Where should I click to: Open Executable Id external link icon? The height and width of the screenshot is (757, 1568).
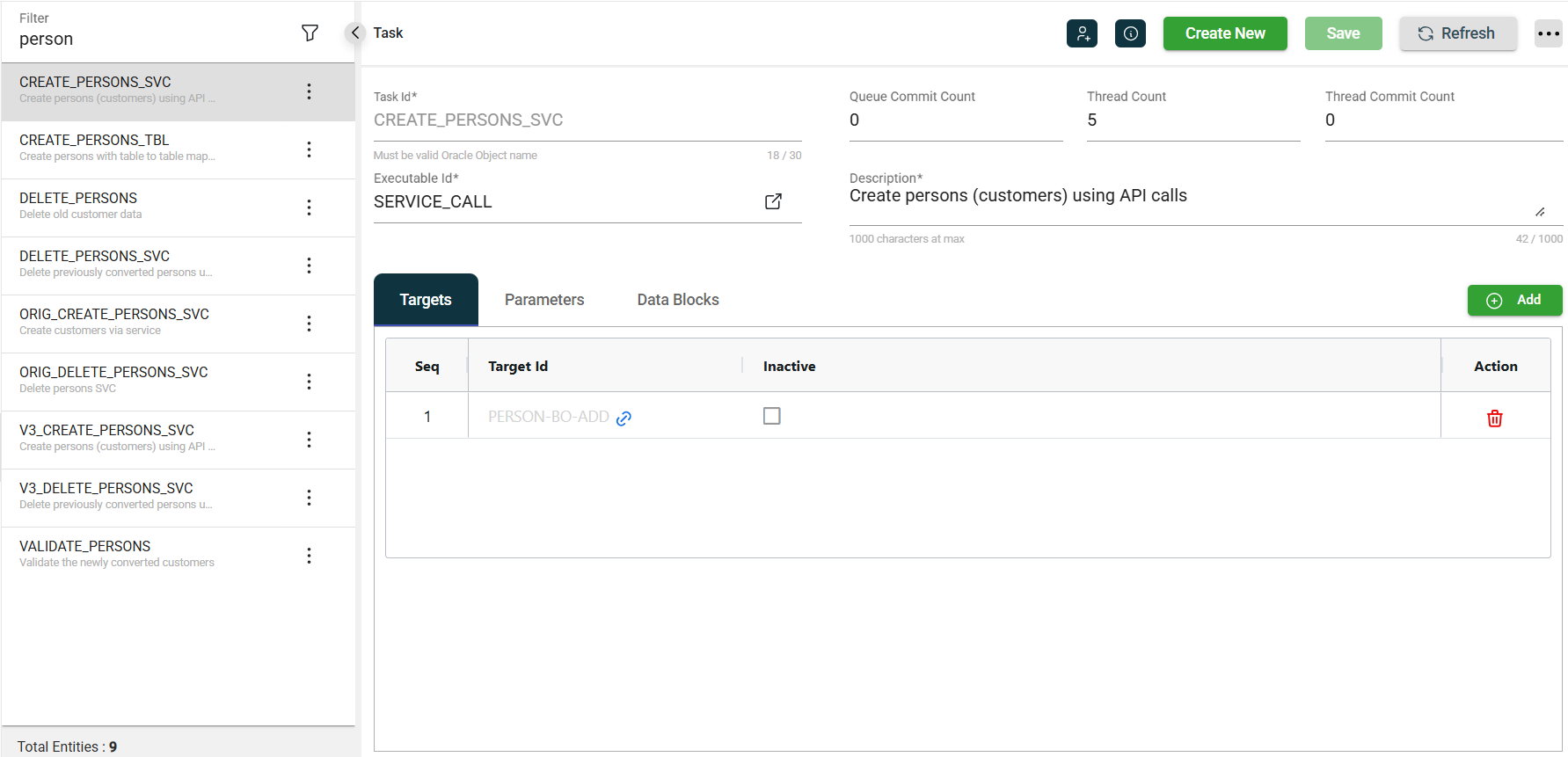(773, 201)
